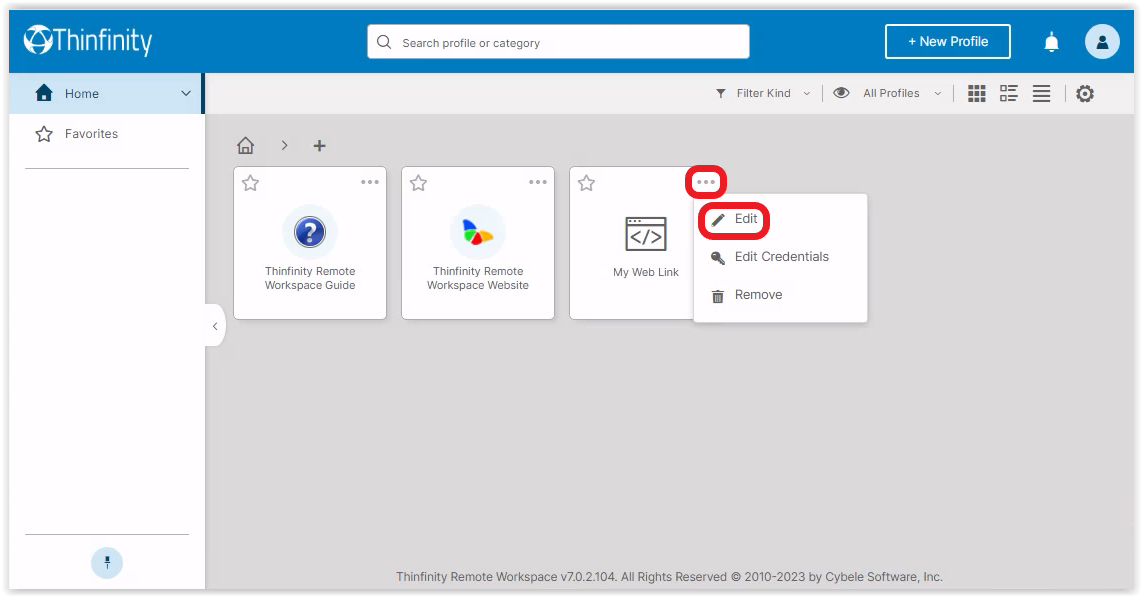Focus the search profile or category field
The width and height of the screenshot is (1142, 597).
(x=559, y=42)
